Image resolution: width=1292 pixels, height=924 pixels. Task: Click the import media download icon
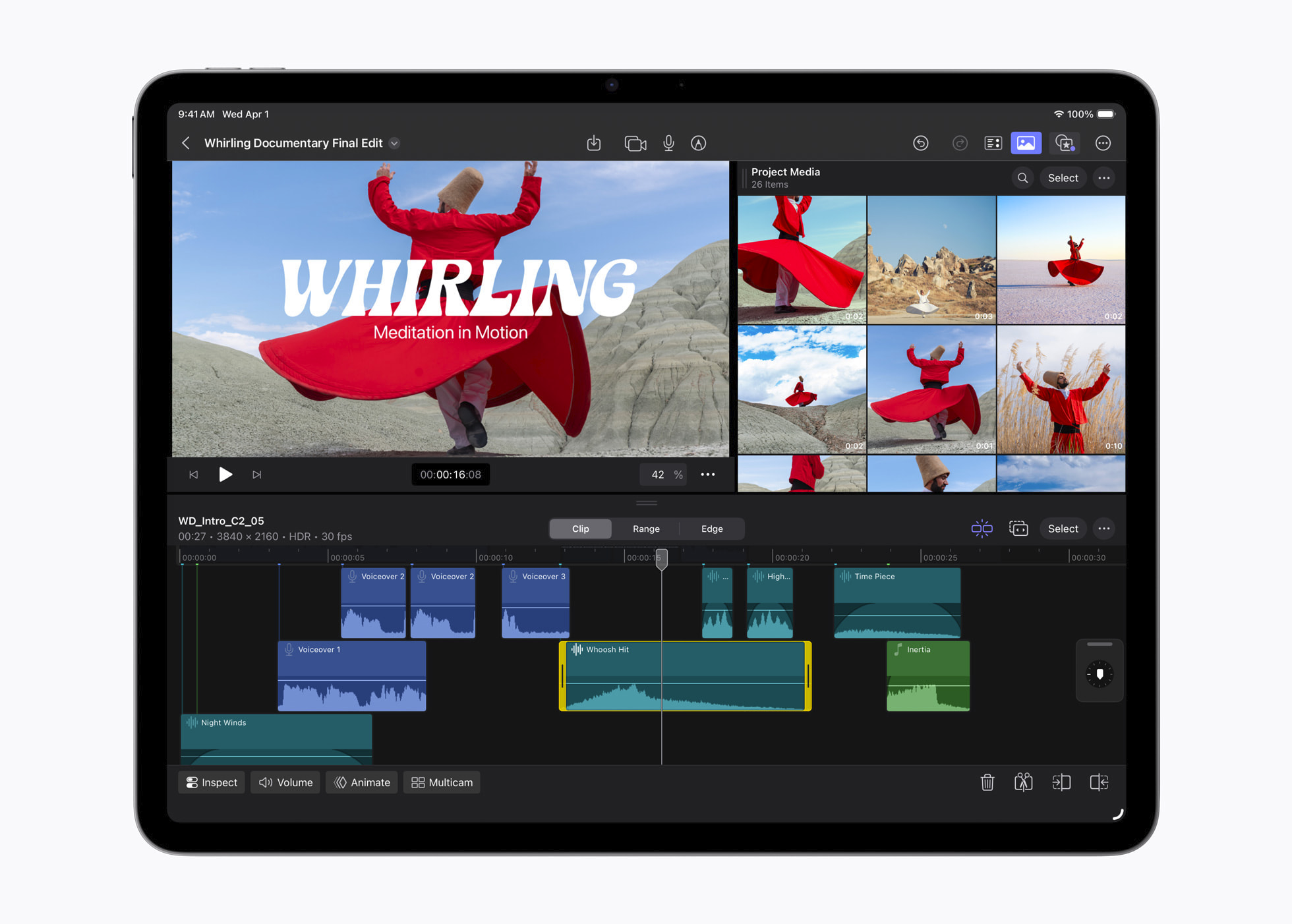tap(594, 143)
